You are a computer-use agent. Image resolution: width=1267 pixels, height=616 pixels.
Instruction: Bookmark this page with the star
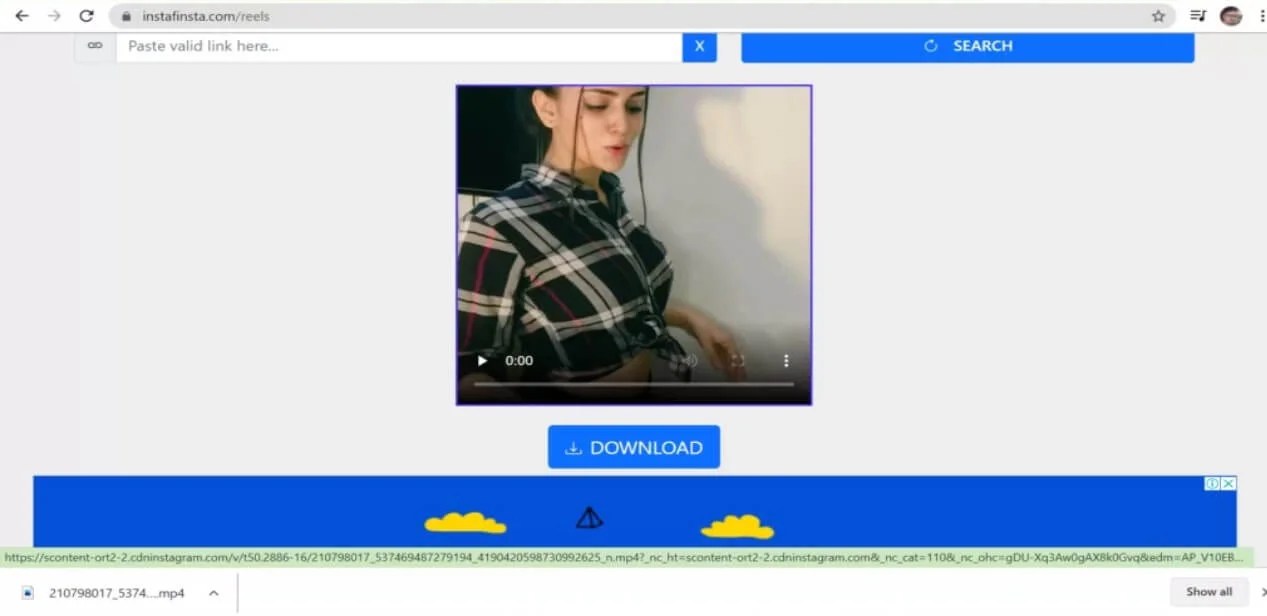[1158, 16]
